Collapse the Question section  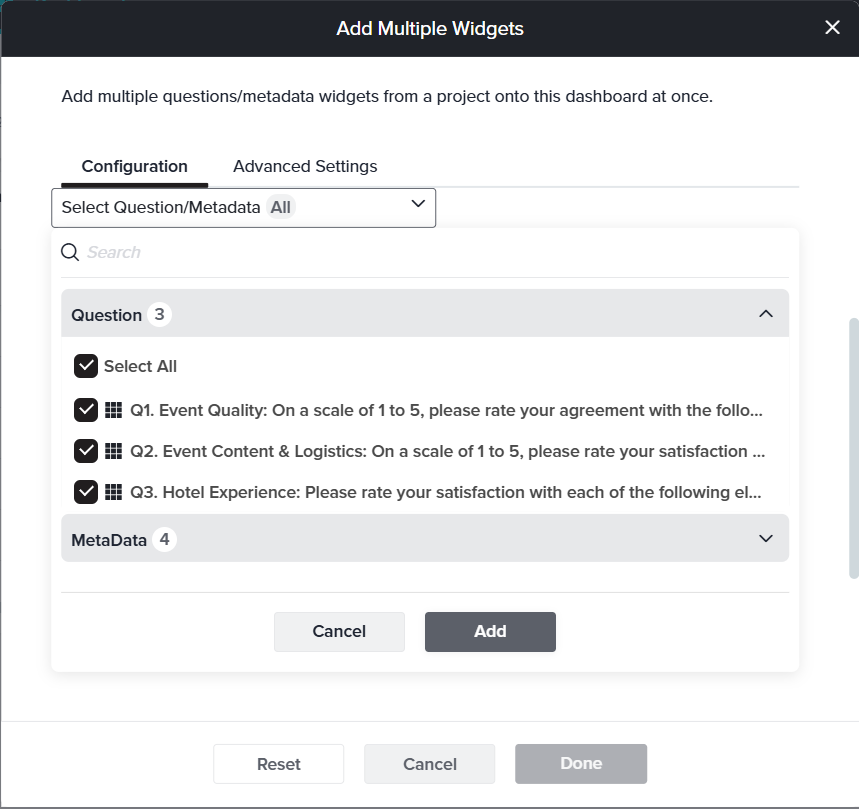point(766,314)
